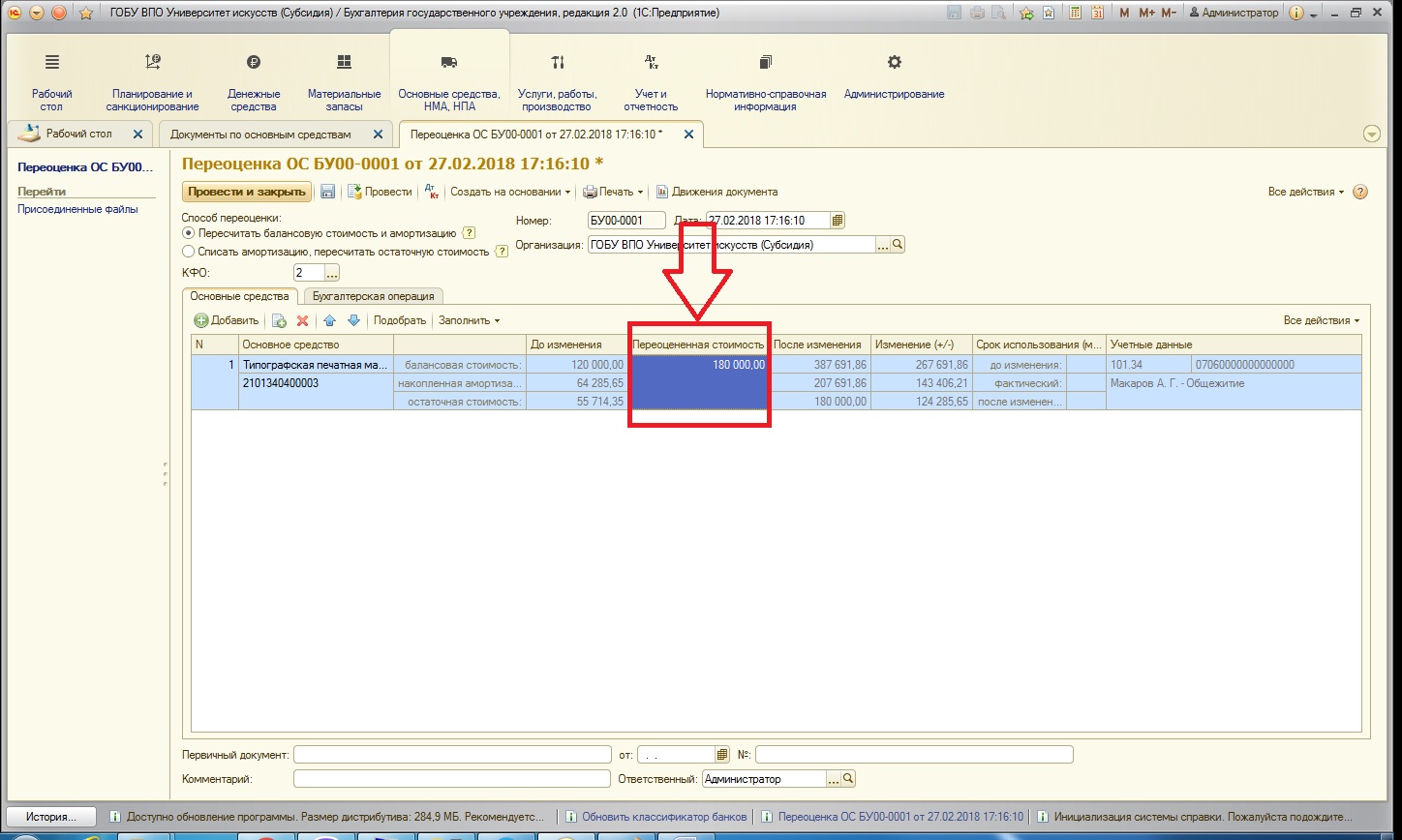The image size is (1402, 840).
Task: Open Денежные средства section
Action: pos(253,82)
